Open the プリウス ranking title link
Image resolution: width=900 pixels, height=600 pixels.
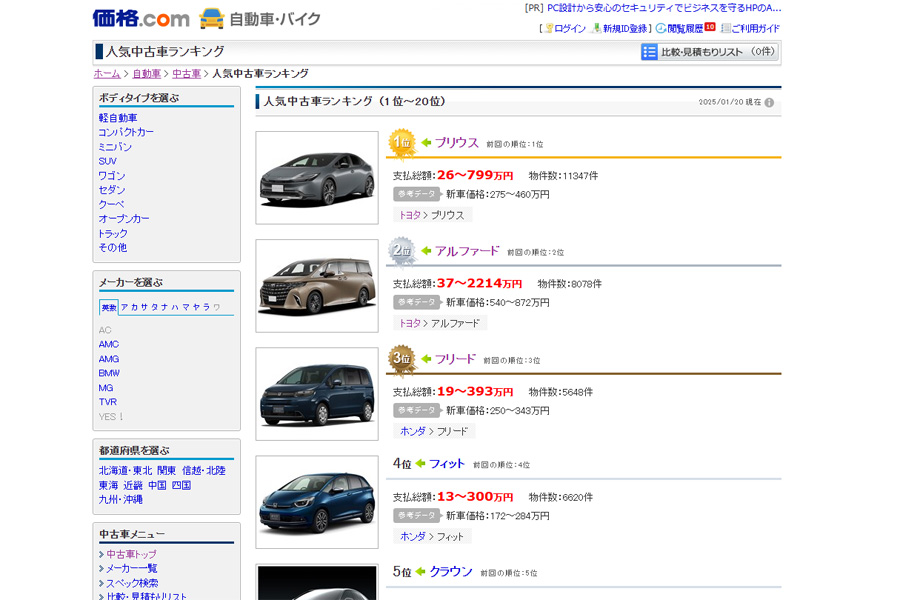(456, 142)
